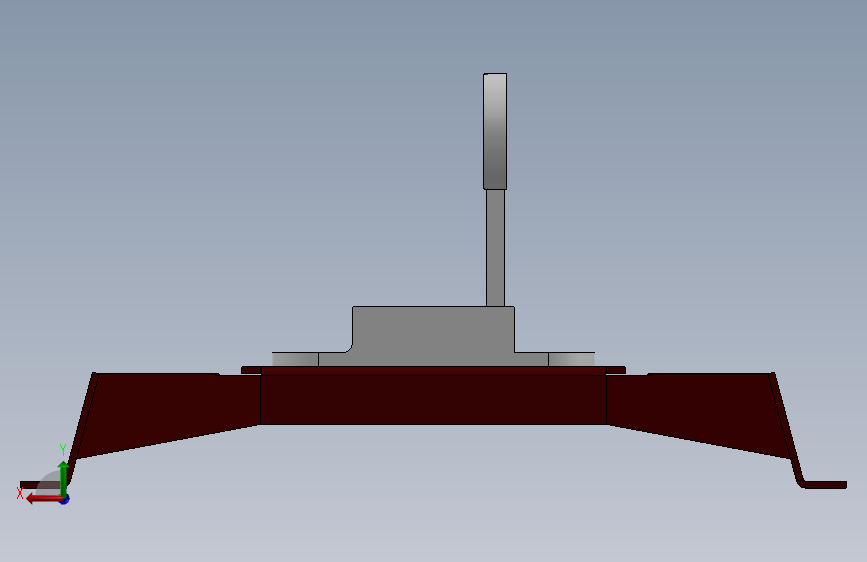Select the light gray pad right of bracket
This screenshot has height=562, width=867.
pos(572,359)
